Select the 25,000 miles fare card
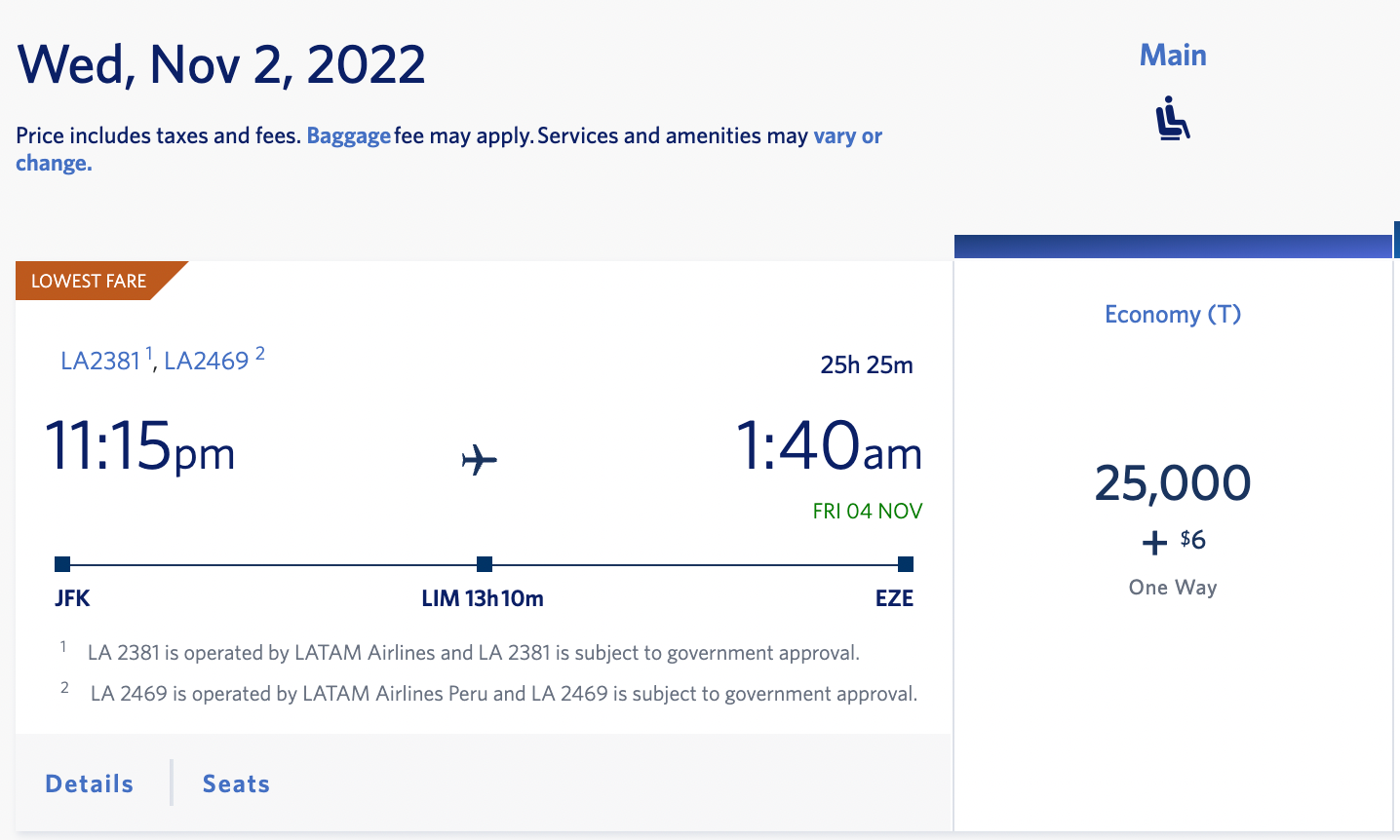 click(1172, 481)
